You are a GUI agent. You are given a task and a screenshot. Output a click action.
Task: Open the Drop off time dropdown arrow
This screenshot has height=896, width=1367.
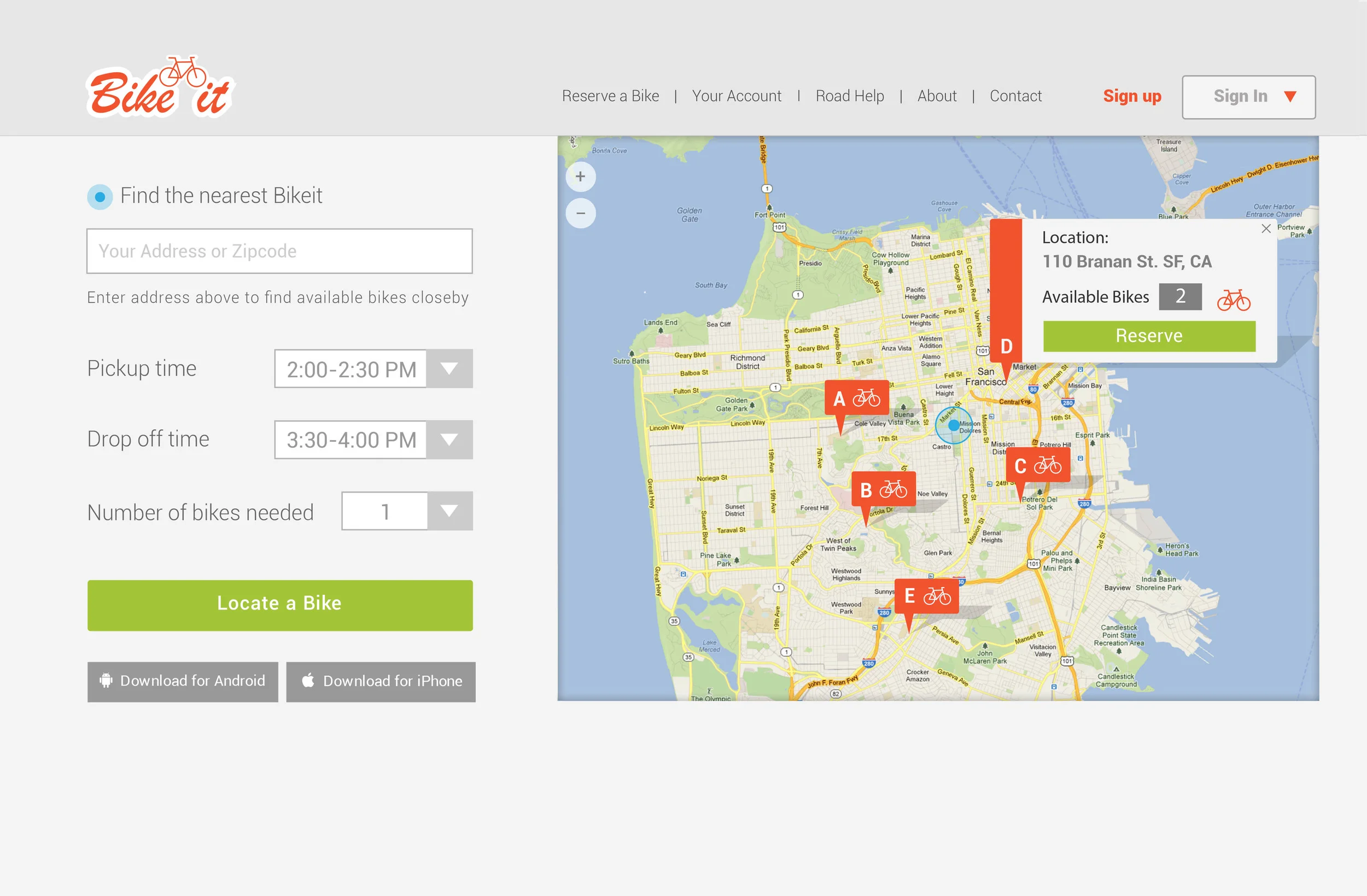[x=449, y=440]
